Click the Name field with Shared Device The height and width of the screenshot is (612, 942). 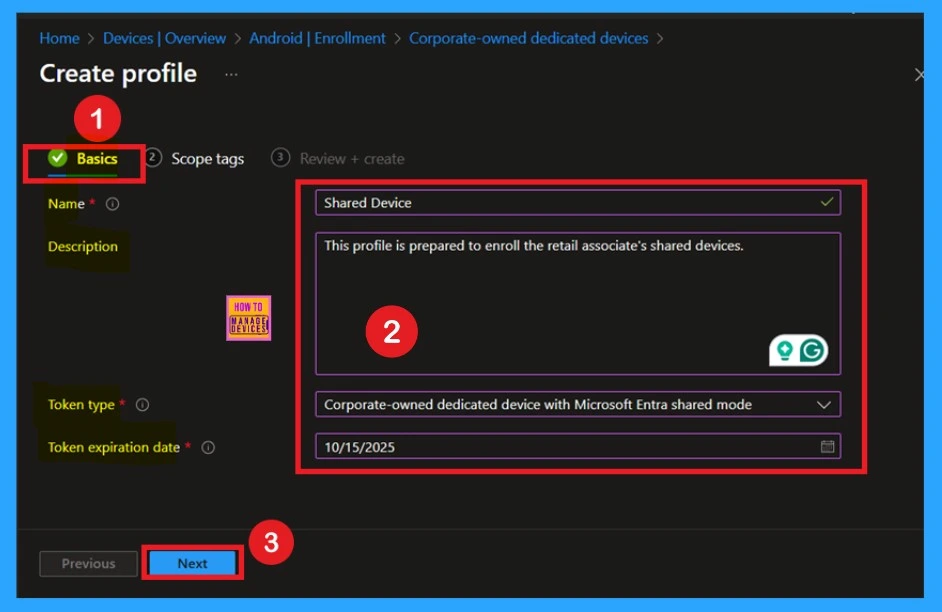click(578, 203)
